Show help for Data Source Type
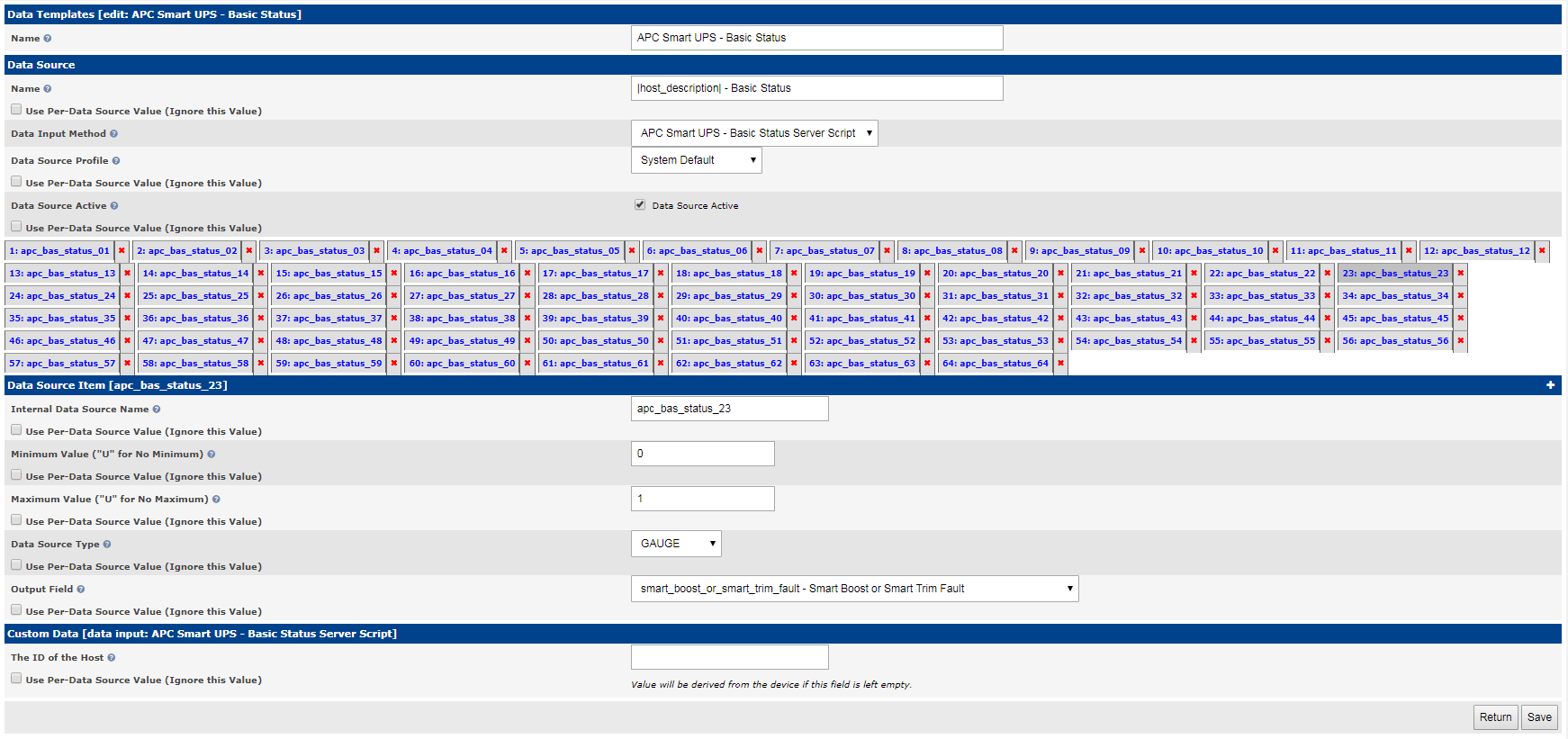Screen dimensions: 1568x739 click(107, 545)
